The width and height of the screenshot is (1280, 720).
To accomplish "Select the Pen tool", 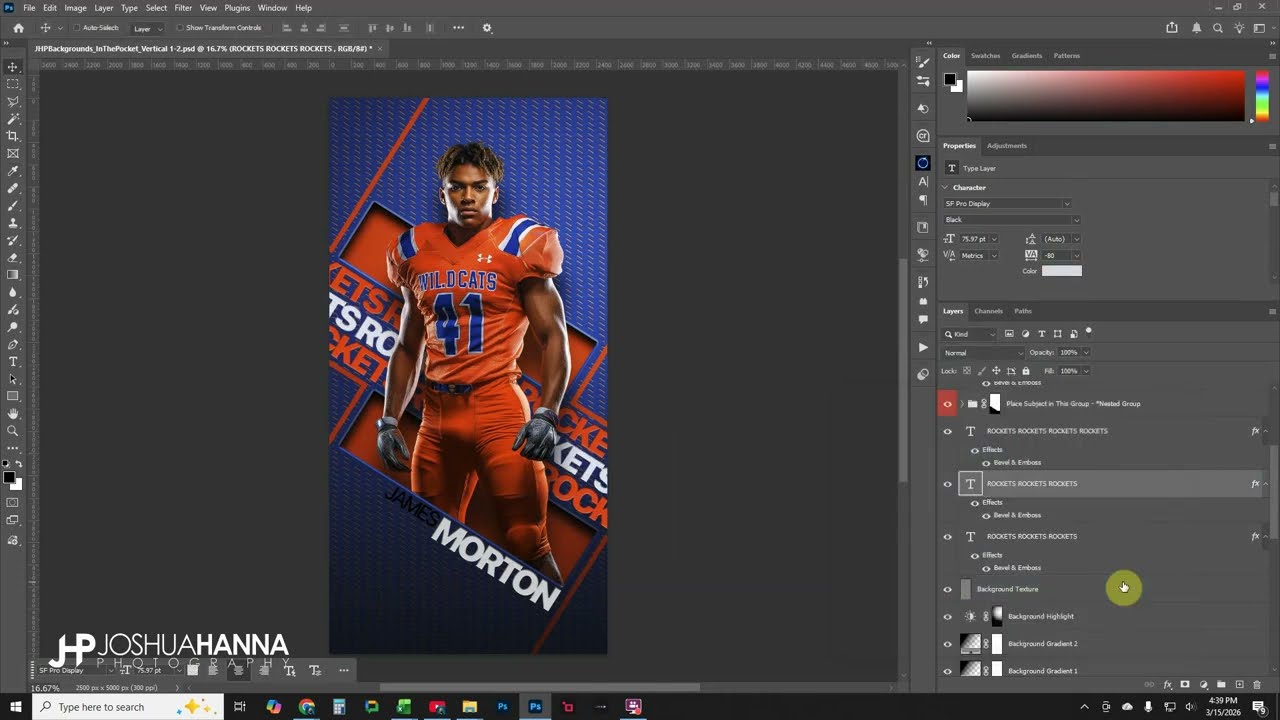I will (x=13, y=344).
